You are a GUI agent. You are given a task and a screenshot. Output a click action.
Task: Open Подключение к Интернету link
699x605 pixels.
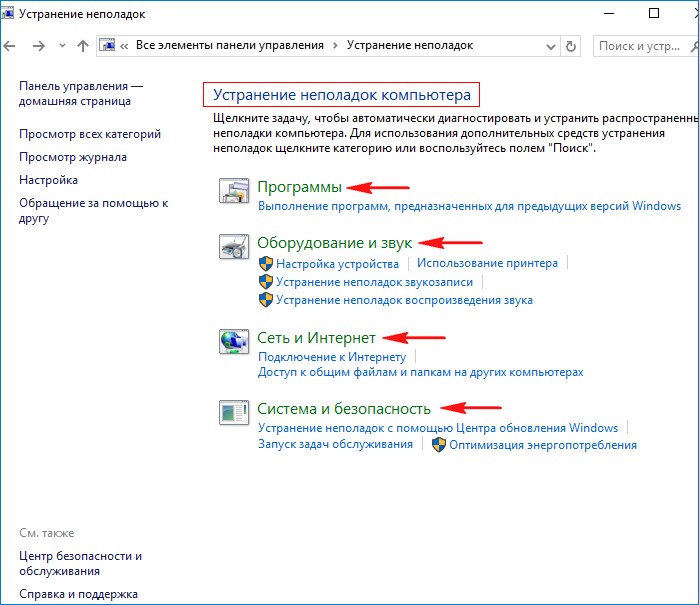332,357
